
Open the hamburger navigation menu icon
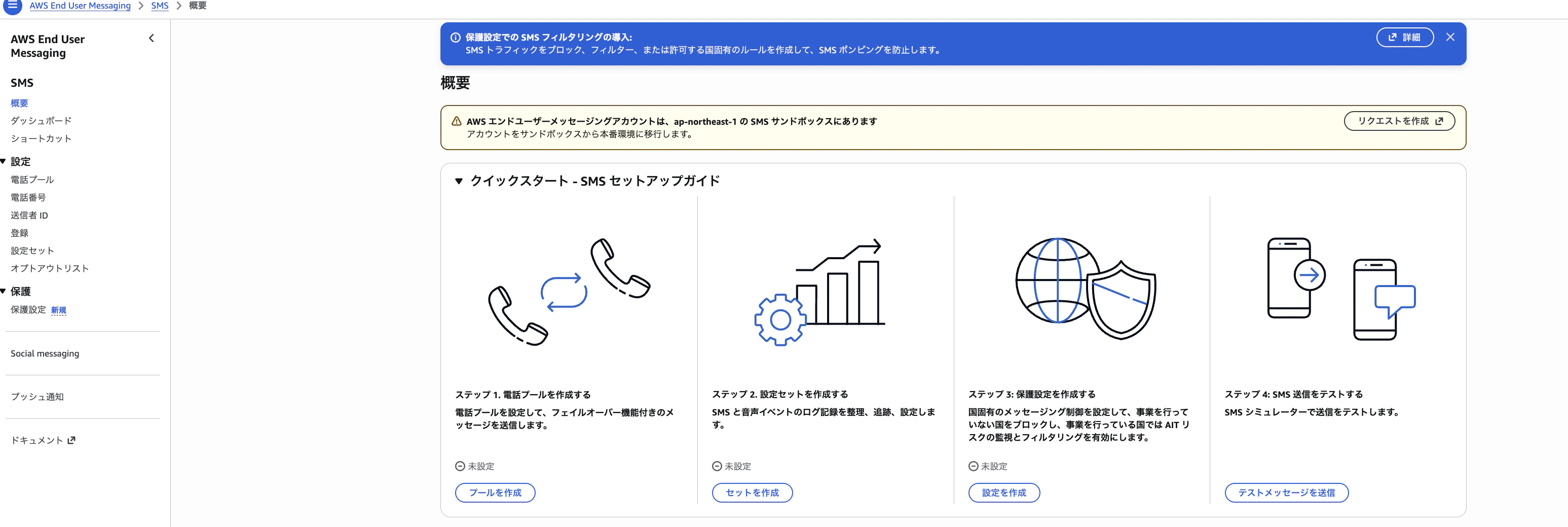click(12, 6)
